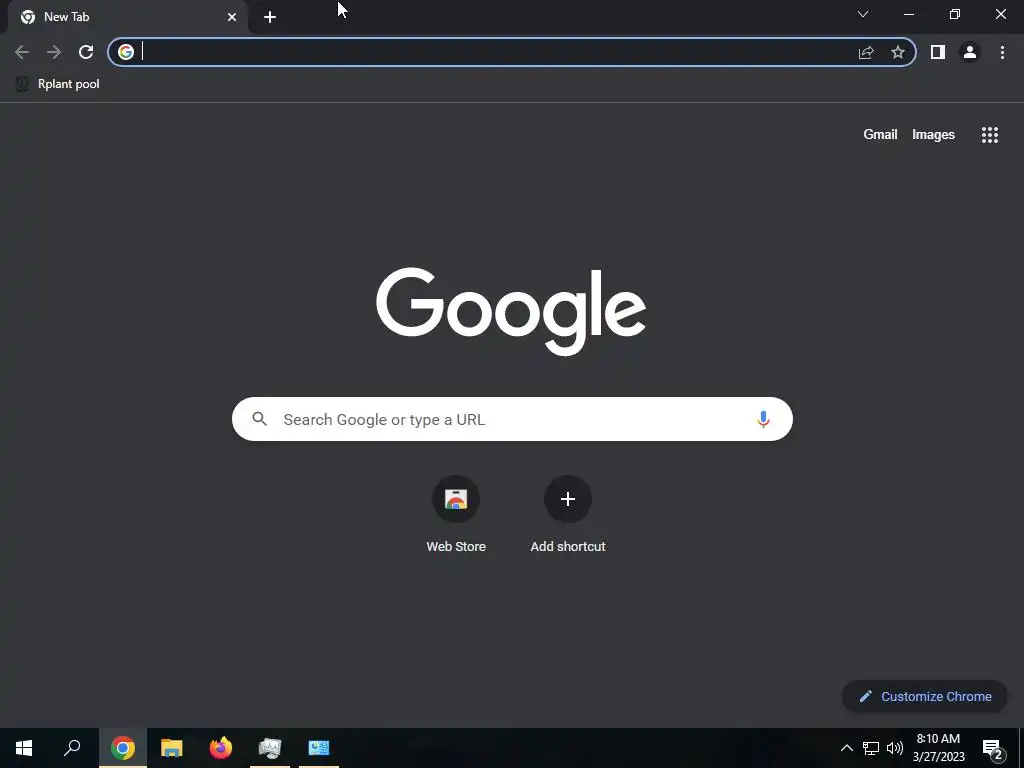The width and height of the screenshot is (1024, 768).
Task: Click Chrome icon in taskbar
Action: 123,748
